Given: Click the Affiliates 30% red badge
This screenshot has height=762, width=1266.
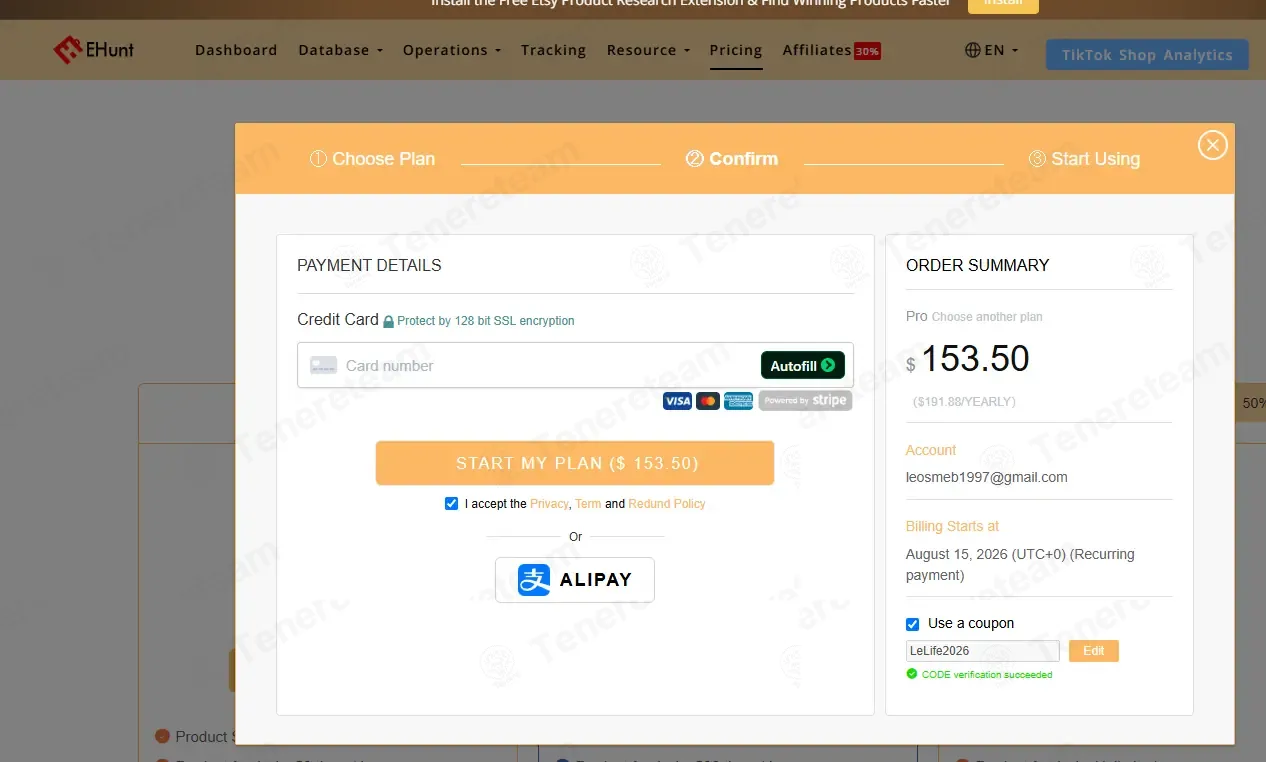Looking at the screenshot, I should pos(867,51).
